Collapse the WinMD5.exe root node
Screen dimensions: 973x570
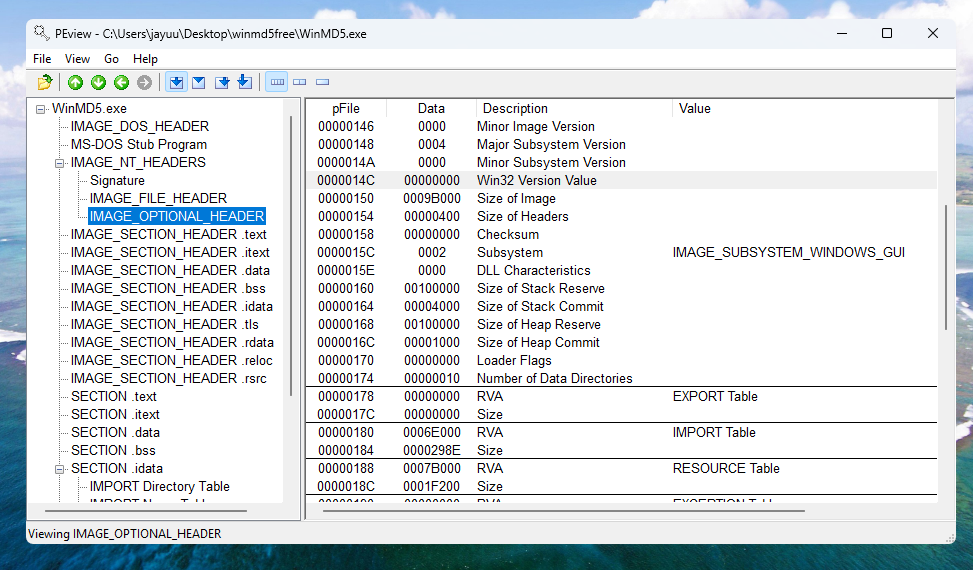click(40, 109)
